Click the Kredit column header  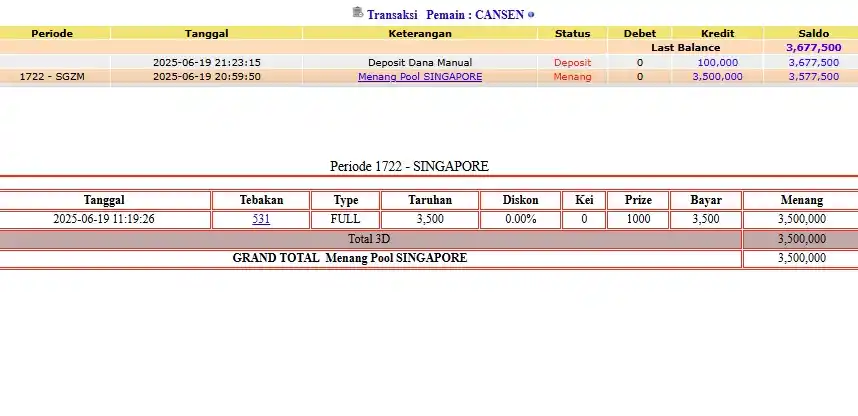(x=717, y=33)
